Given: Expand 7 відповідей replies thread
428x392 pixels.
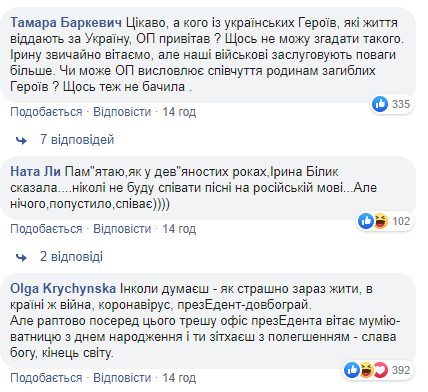Looking at the screenshot, I should (x=77, y=139).
